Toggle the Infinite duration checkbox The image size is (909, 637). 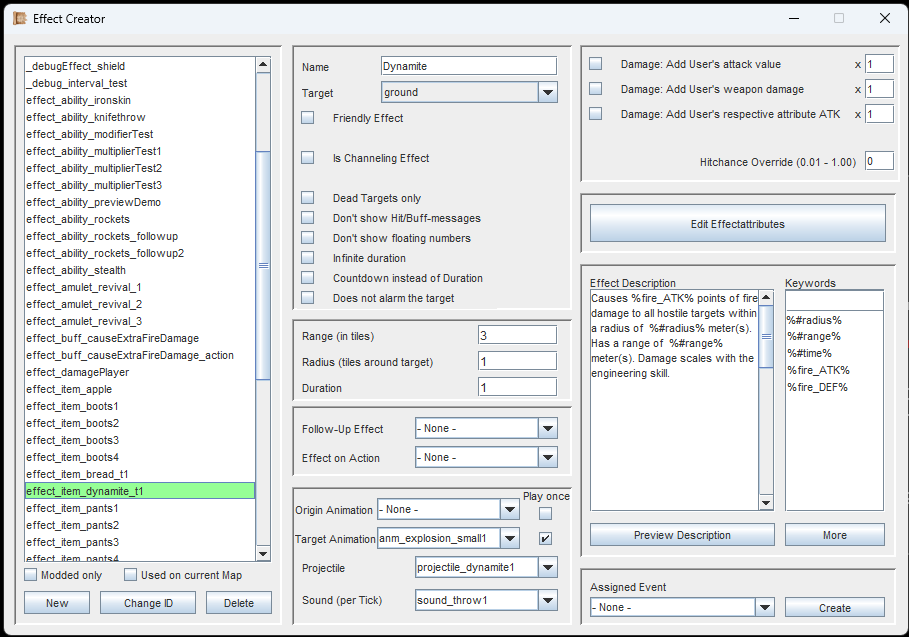[308, 258]
